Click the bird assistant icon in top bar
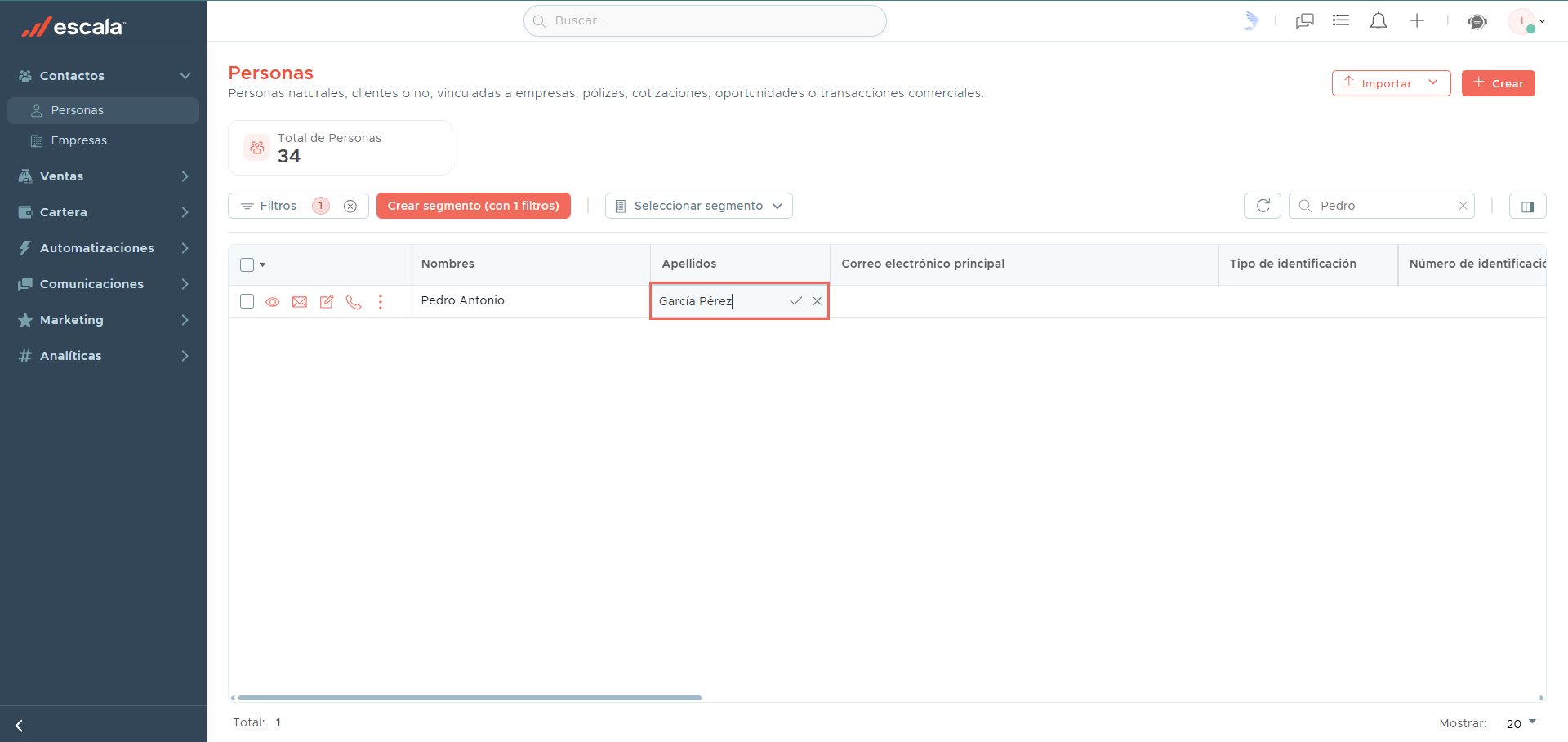 point(1251,20)
